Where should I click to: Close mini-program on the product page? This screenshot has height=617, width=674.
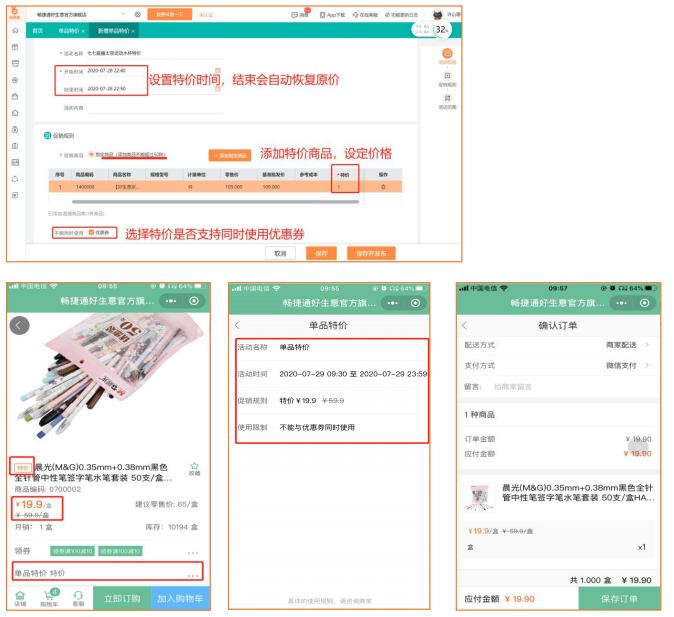(194, 301)
